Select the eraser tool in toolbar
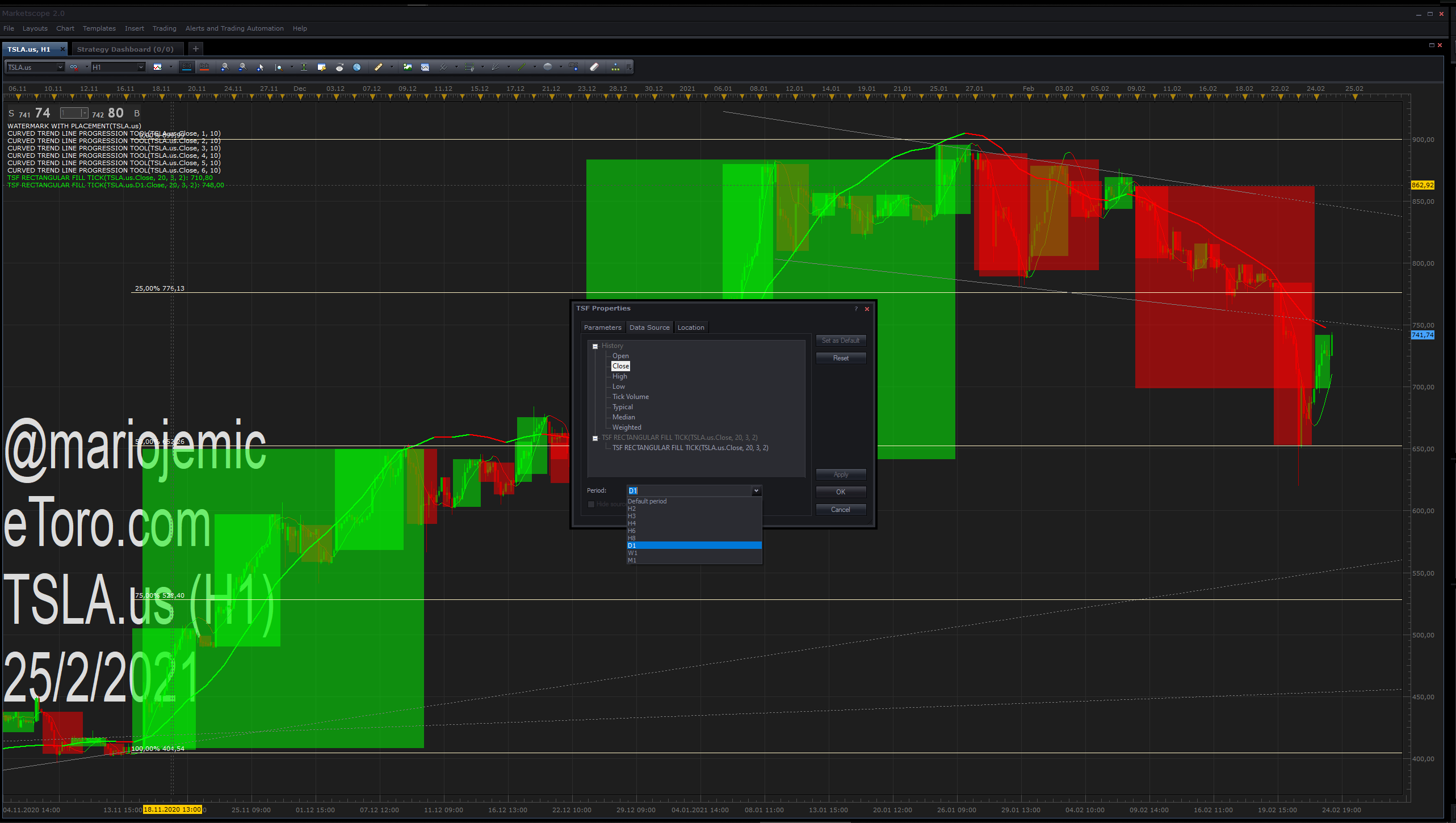The height and width of the screenshot is (823, 1456). [x=594, y=67]
